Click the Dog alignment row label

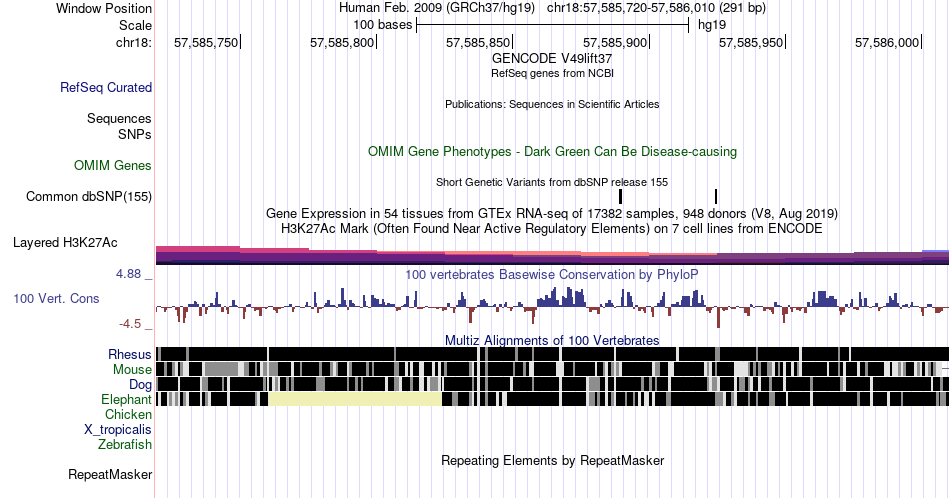click(x=141, y=384)
